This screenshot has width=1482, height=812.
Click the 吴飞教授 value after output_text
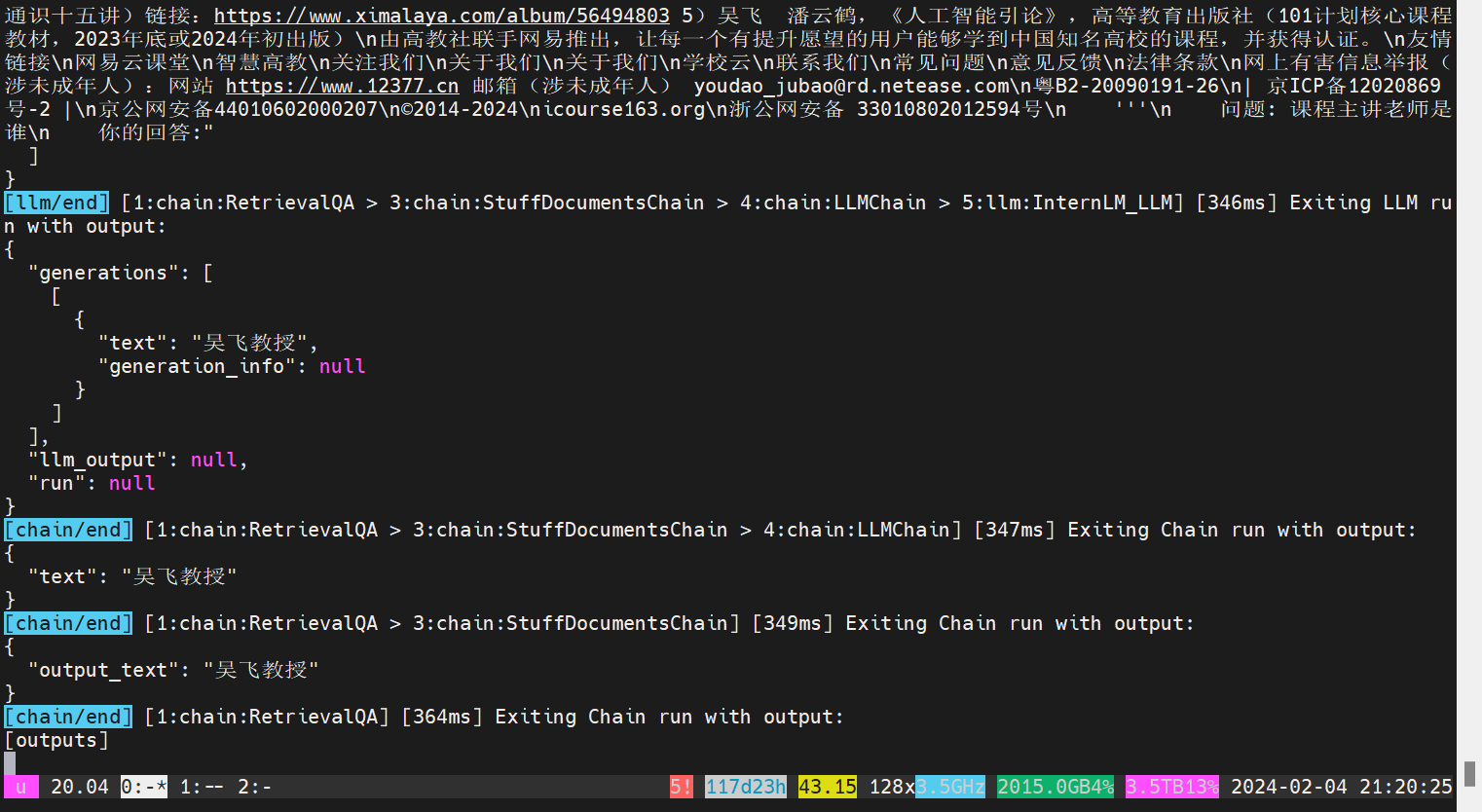click(261, 670)
